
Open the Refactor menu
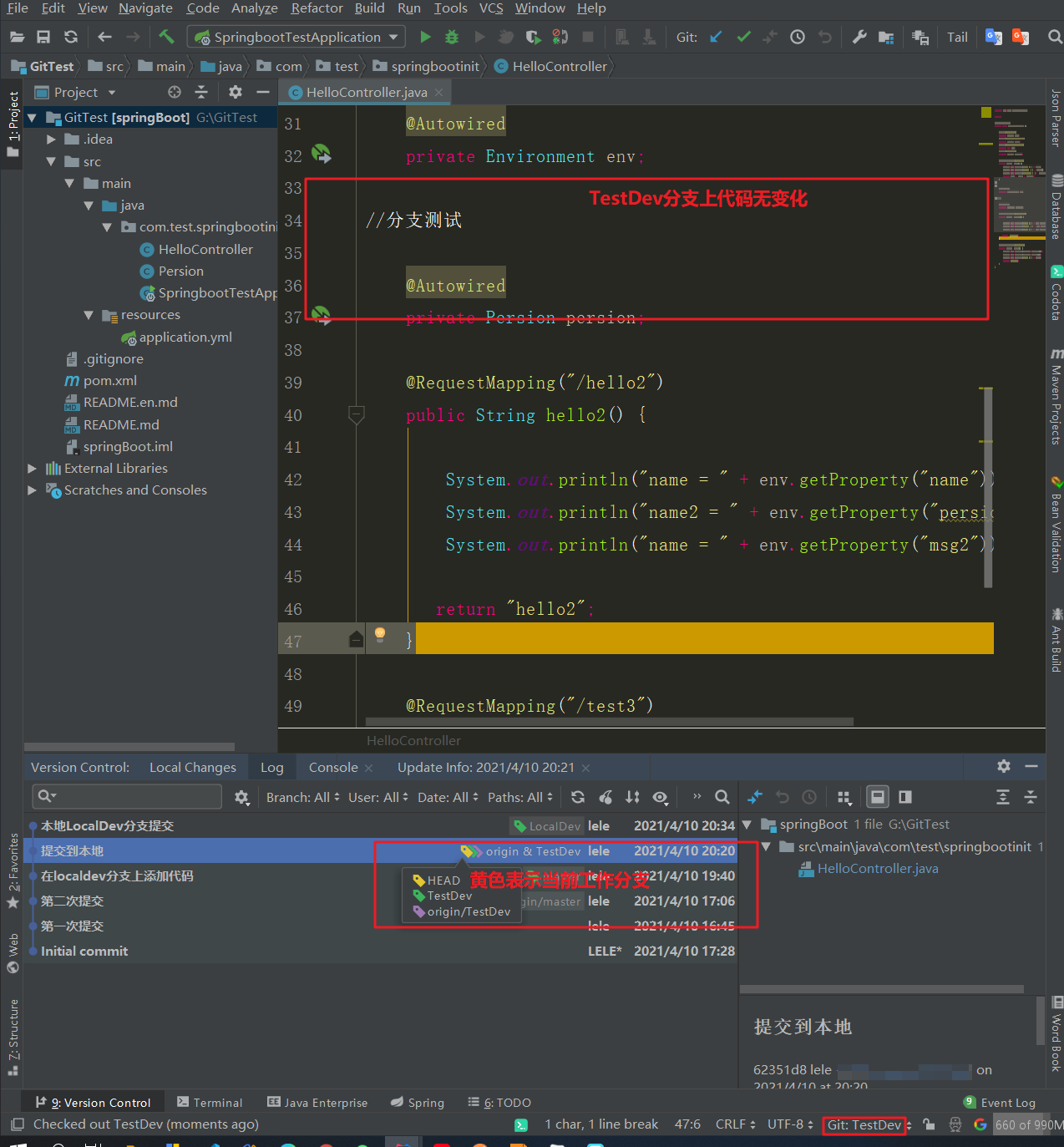click(x=317, y=8)
